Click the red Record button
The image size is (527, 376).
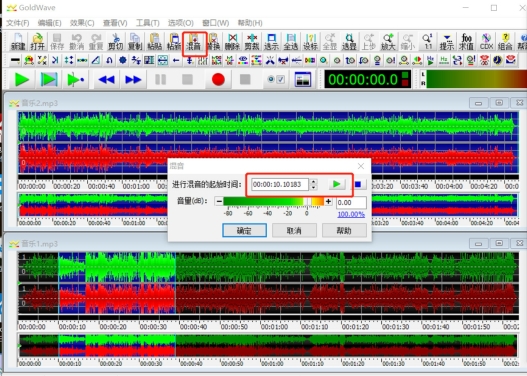coord(218,80)
